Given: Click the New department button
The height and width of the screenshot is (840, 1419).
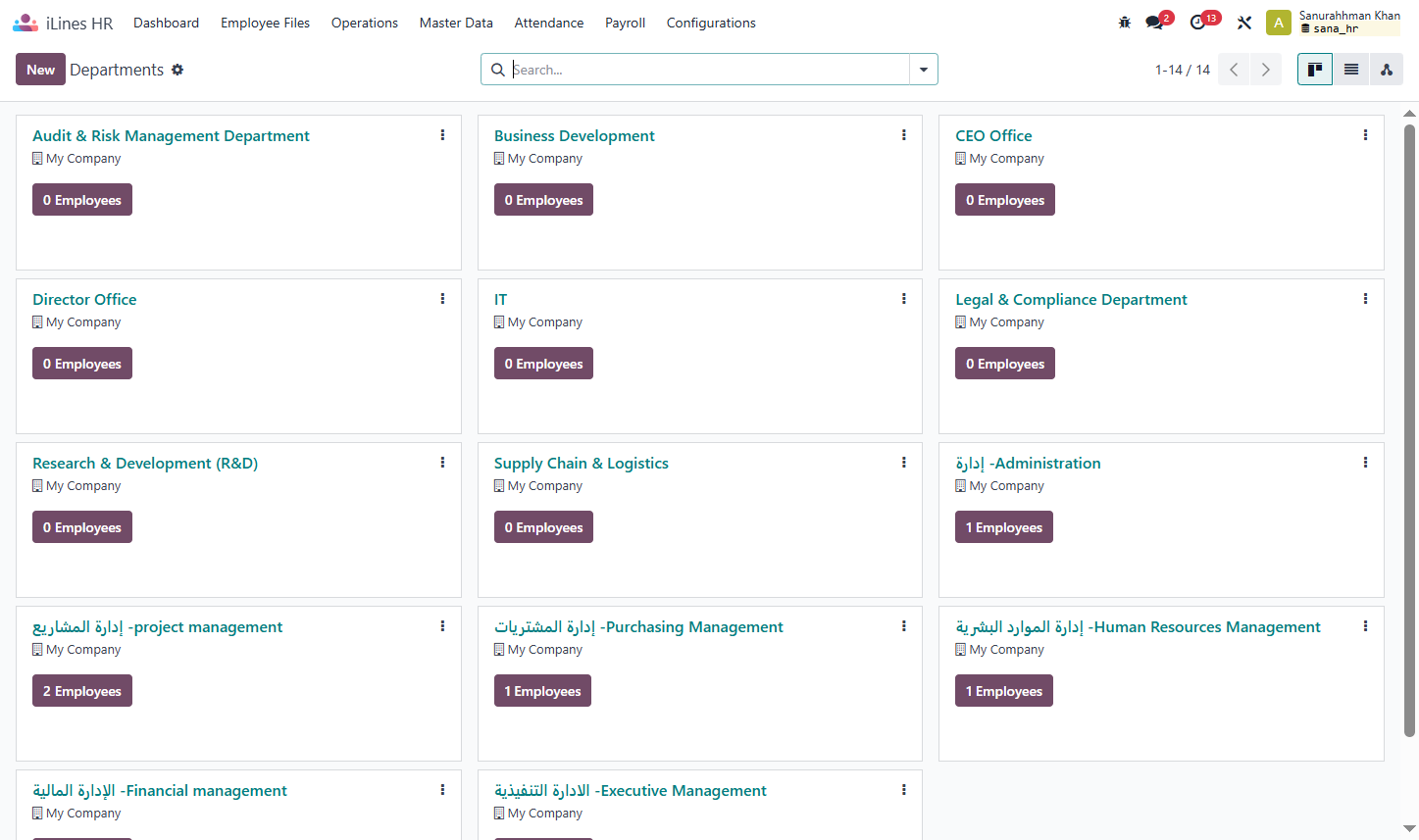Looking at the screenshot, I should tap(40, 70).
